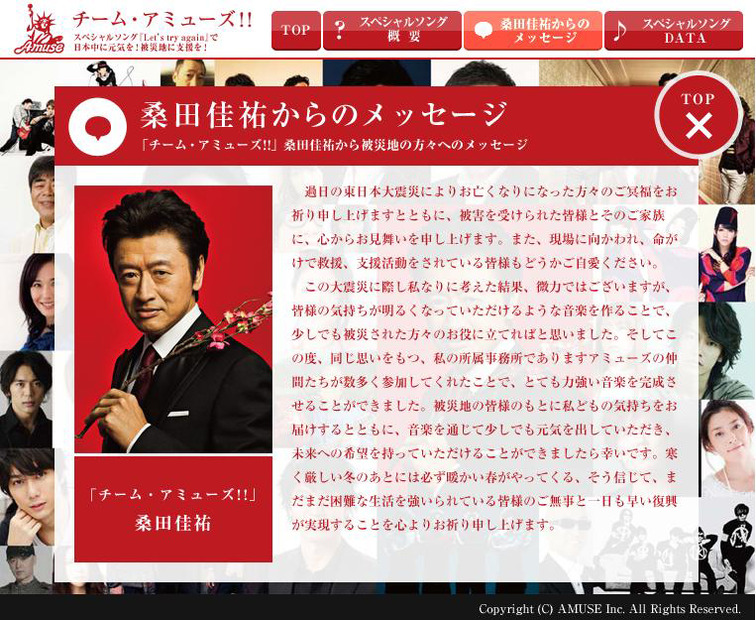Click the music note icon in the navigation
This screenshot has width=756, height=620.
(620, 30)
